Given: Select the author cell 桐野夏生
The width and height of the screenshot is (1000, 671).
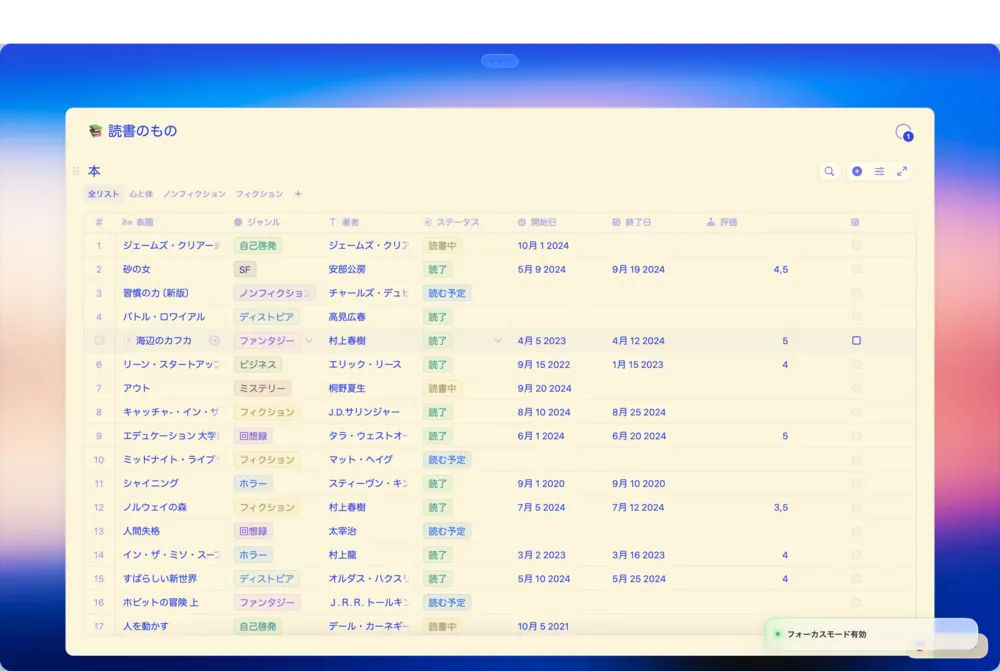Looking at the screenshot, I should point(347,388).
